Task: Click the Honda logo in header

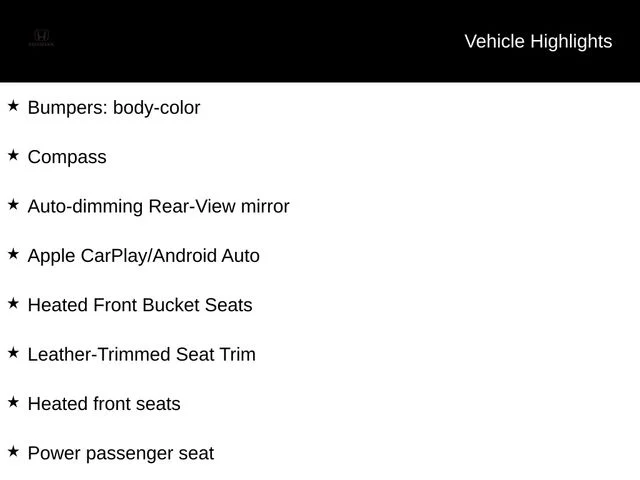Action: pyautogui.click(x=41, y=38)
